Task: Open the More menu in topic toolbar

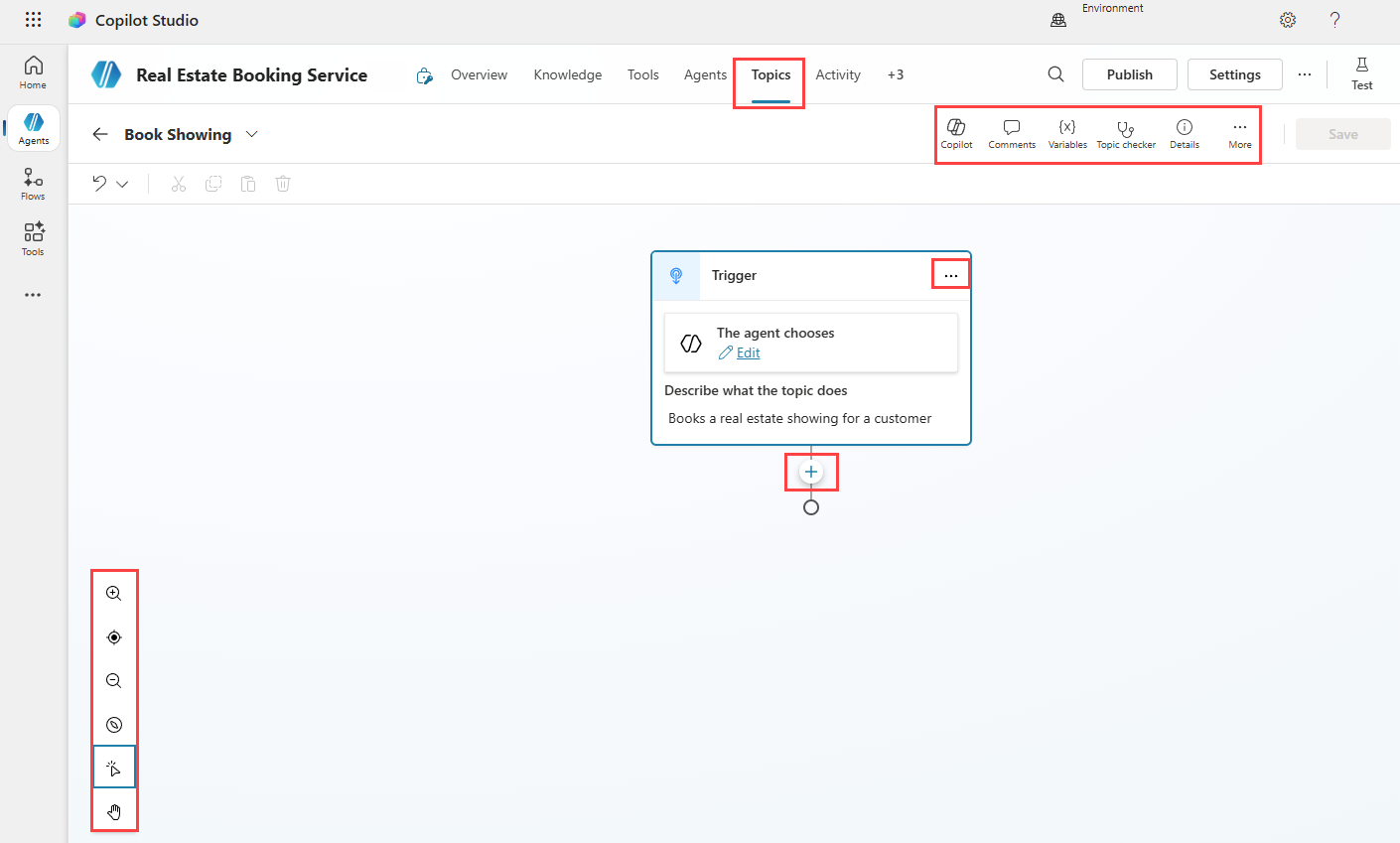Action: pyautogui.click(x=1240, y=134)
